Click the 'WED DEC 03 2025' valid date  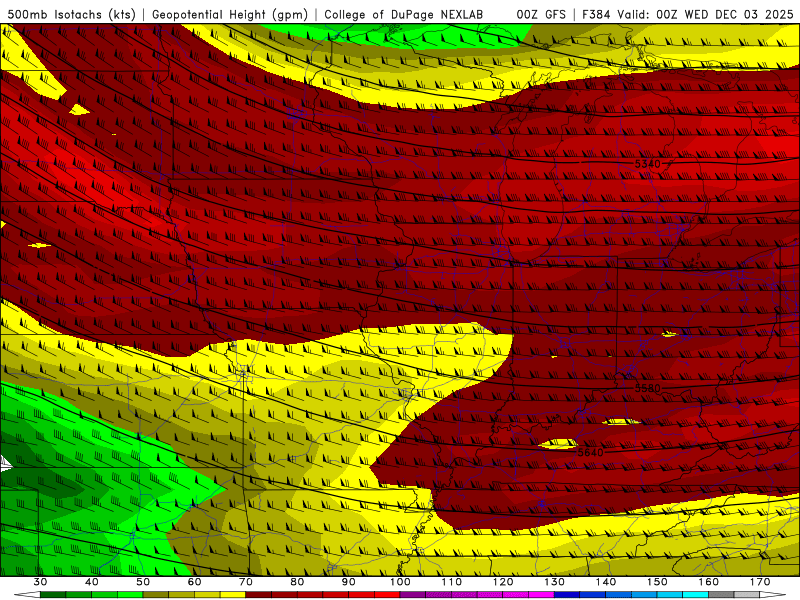739,14
